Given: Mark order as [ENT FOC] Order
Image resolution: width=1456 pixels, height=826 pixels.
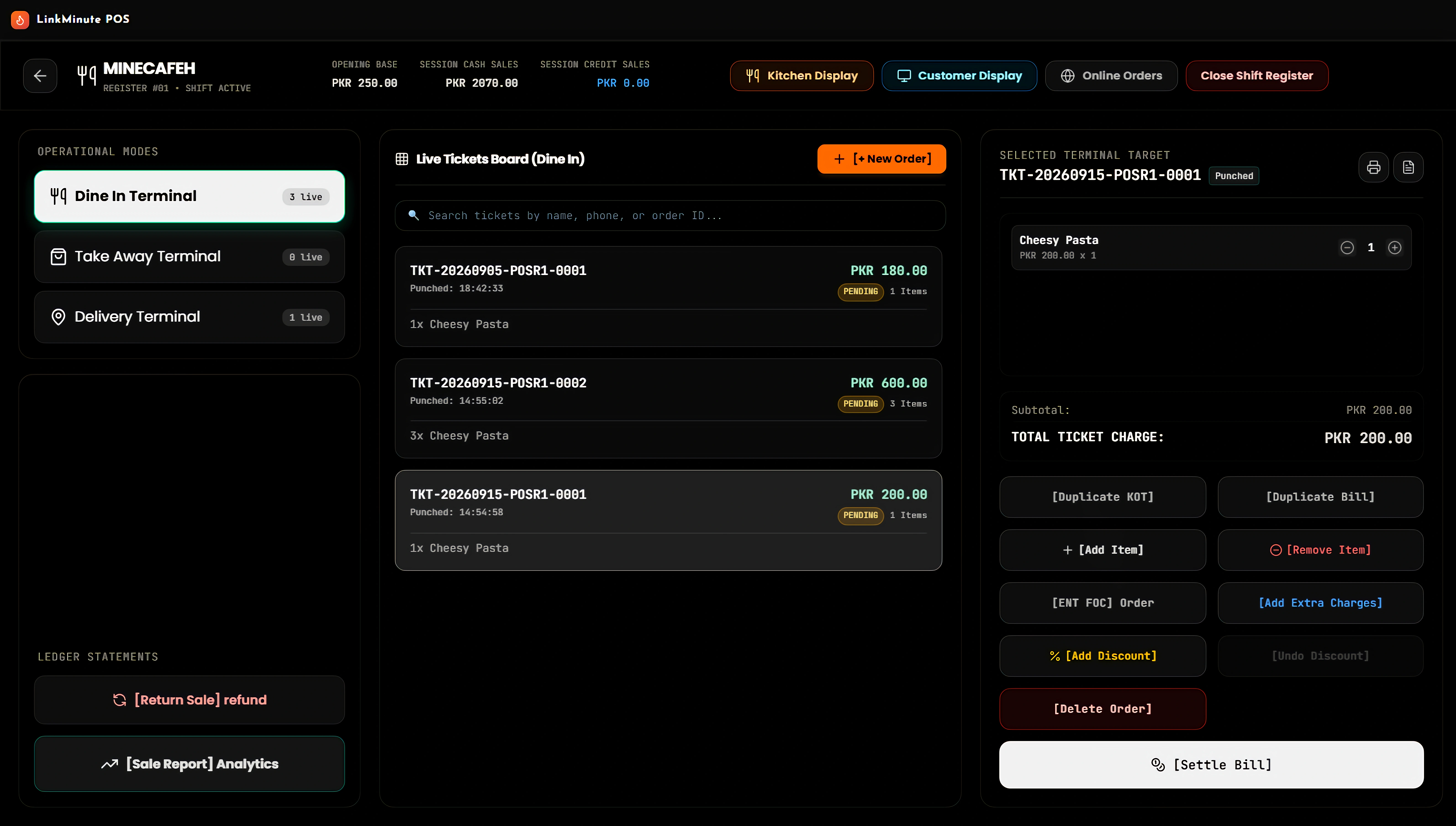Looking at the screenshot, I should point(1102,603).
